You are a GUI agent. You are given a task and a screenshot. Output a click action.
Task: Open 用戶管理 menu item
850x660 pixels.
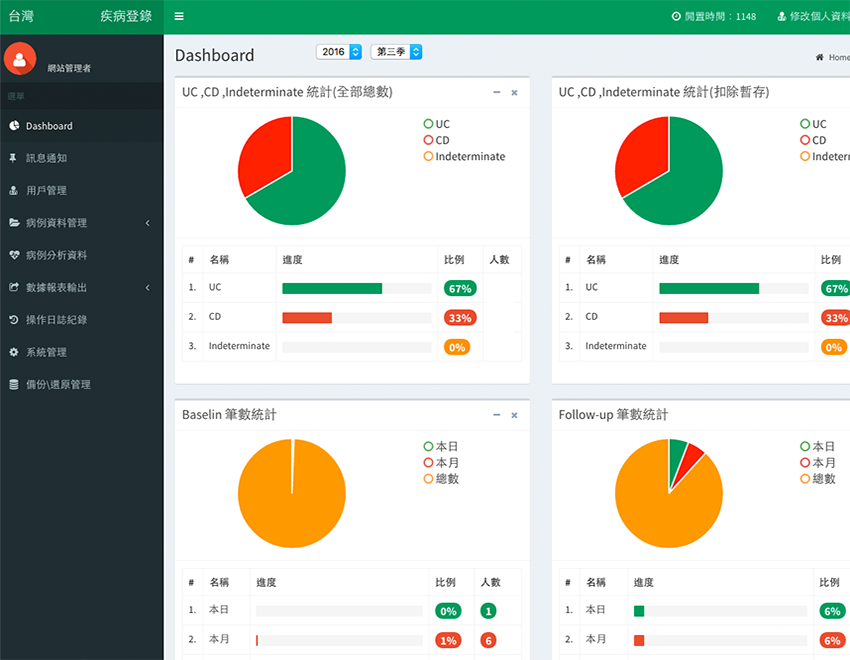(82, 190)
